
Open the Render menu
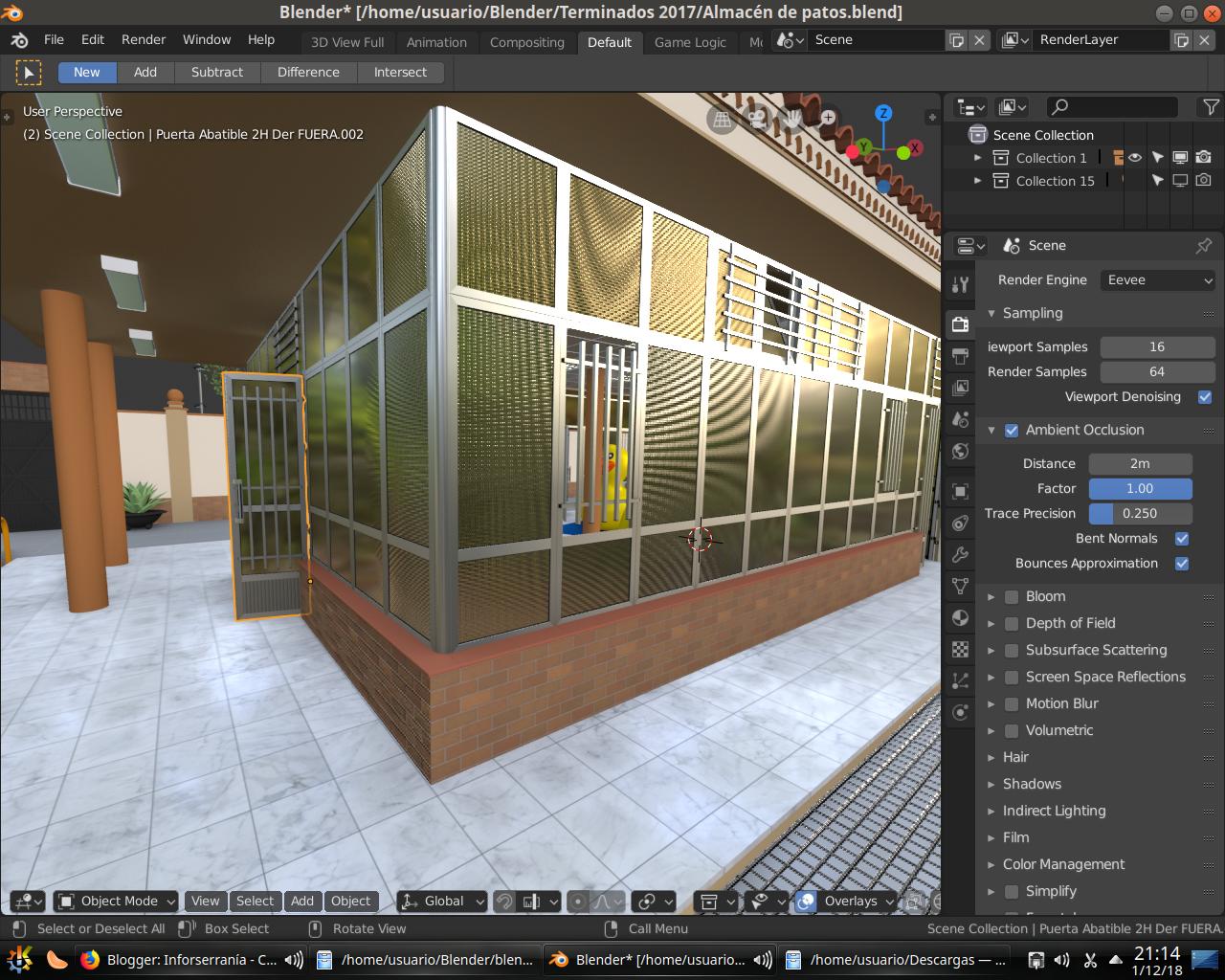click(143, 39)
